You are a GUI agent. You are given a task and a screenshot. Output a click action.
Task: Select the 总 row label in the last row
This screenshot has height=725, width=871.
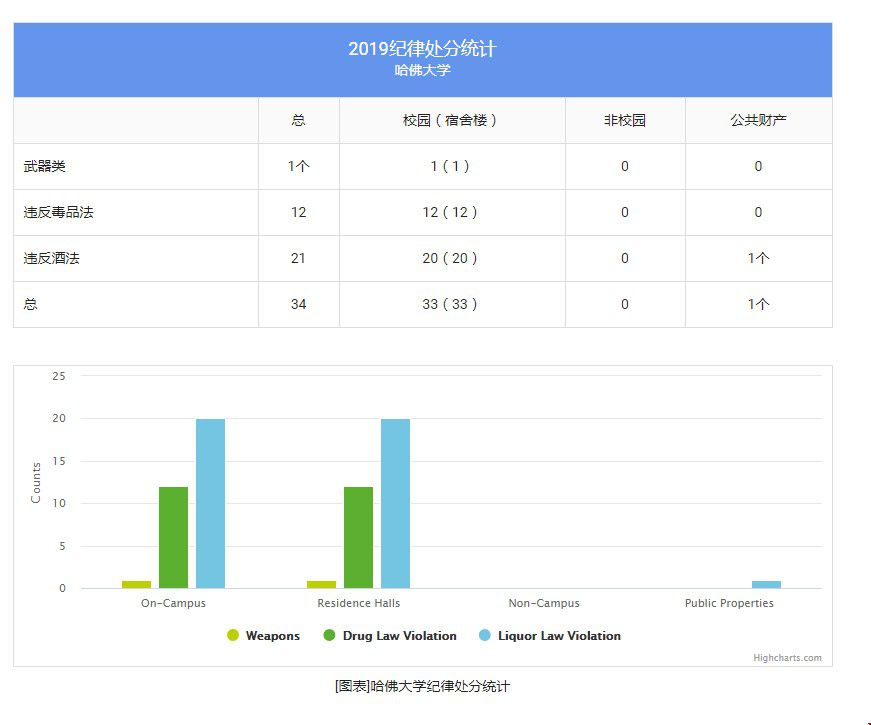pos(31,304)
